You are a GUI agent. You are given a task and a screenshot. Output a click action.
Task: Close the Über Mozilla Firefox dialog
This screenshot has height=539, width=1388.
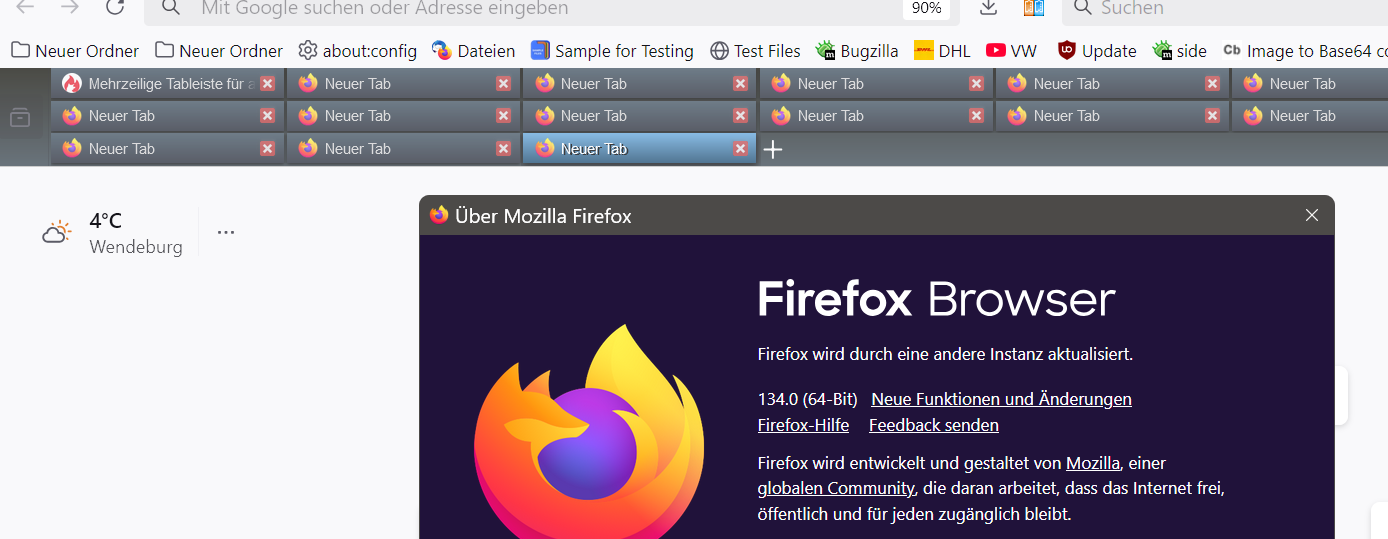click(x=1312, y=215)
